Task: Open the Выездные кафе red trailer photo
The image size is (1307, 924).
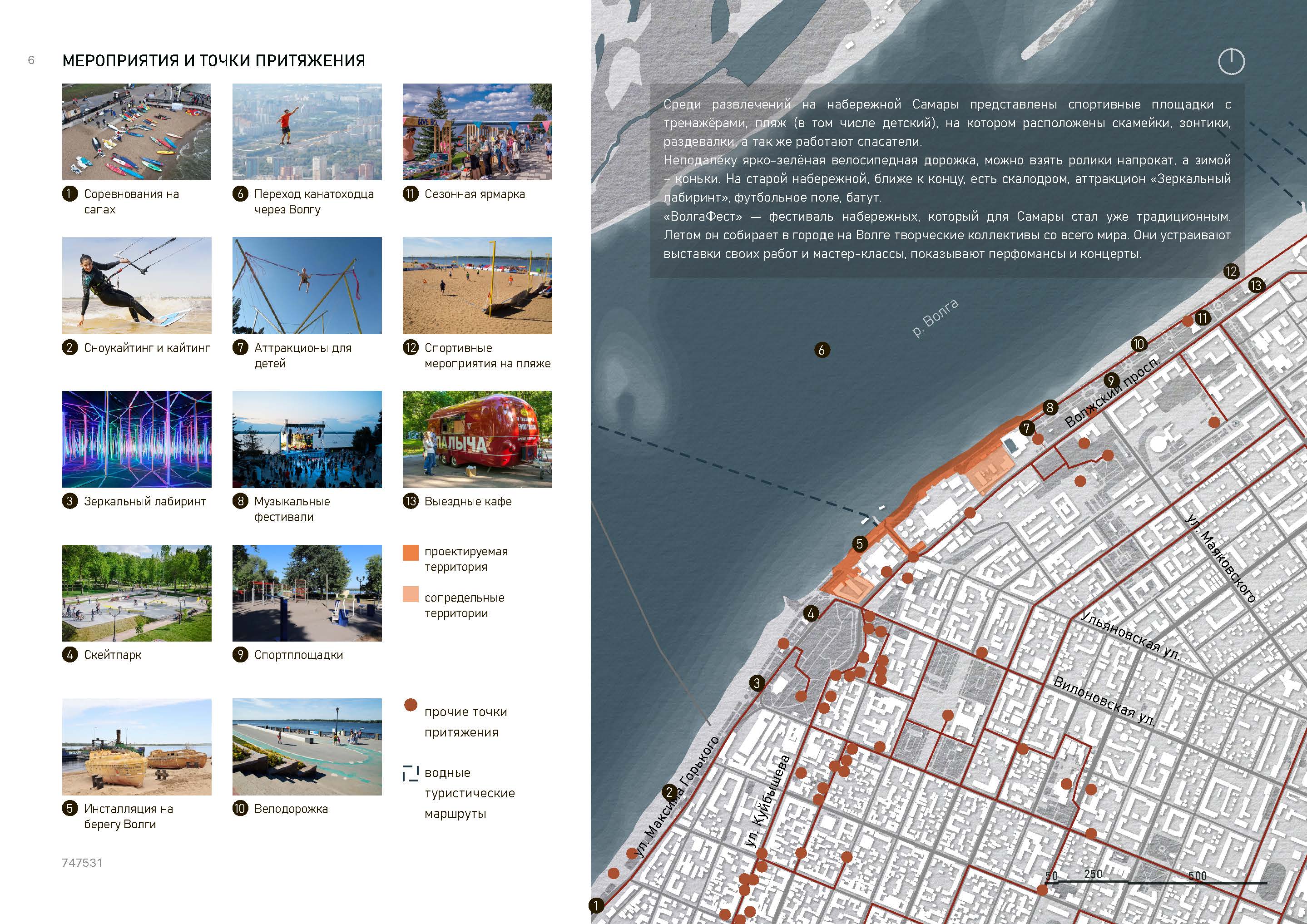Action: 477,439
